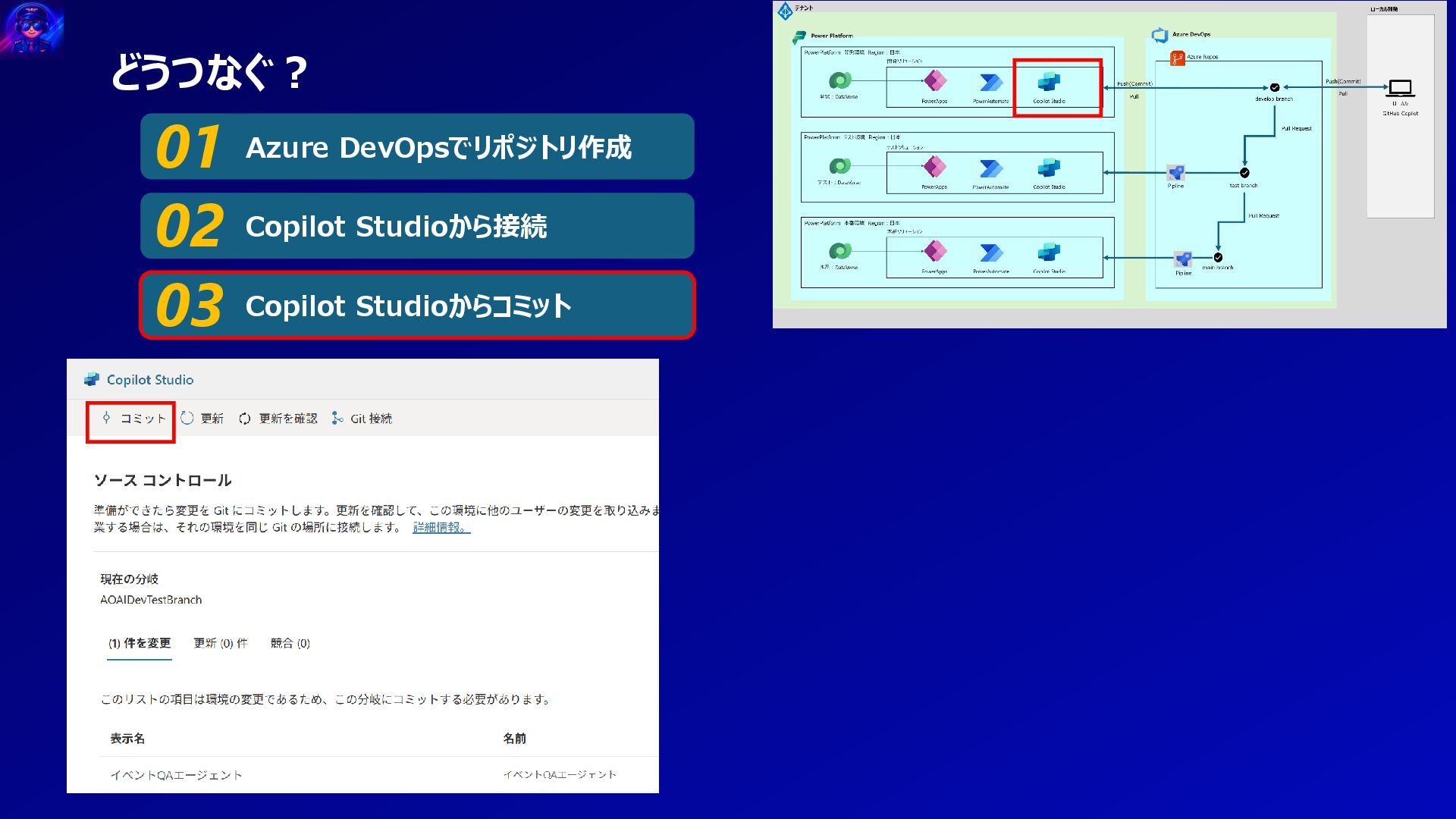The image size is (1456, 819).
Task: Click the Dataverse icon in development environment
Action: 839,80
